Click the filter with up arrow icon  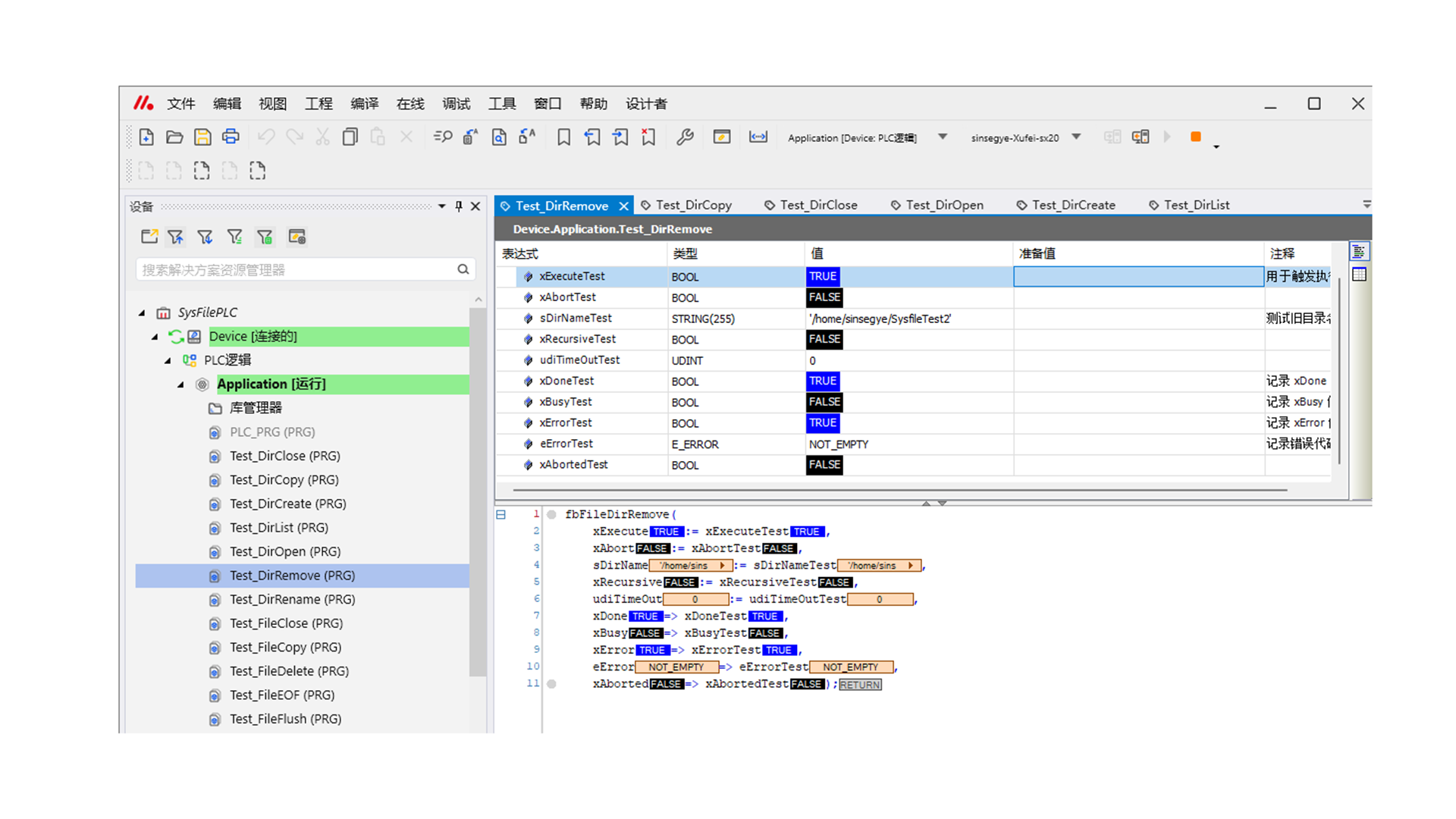click(176, 237)
